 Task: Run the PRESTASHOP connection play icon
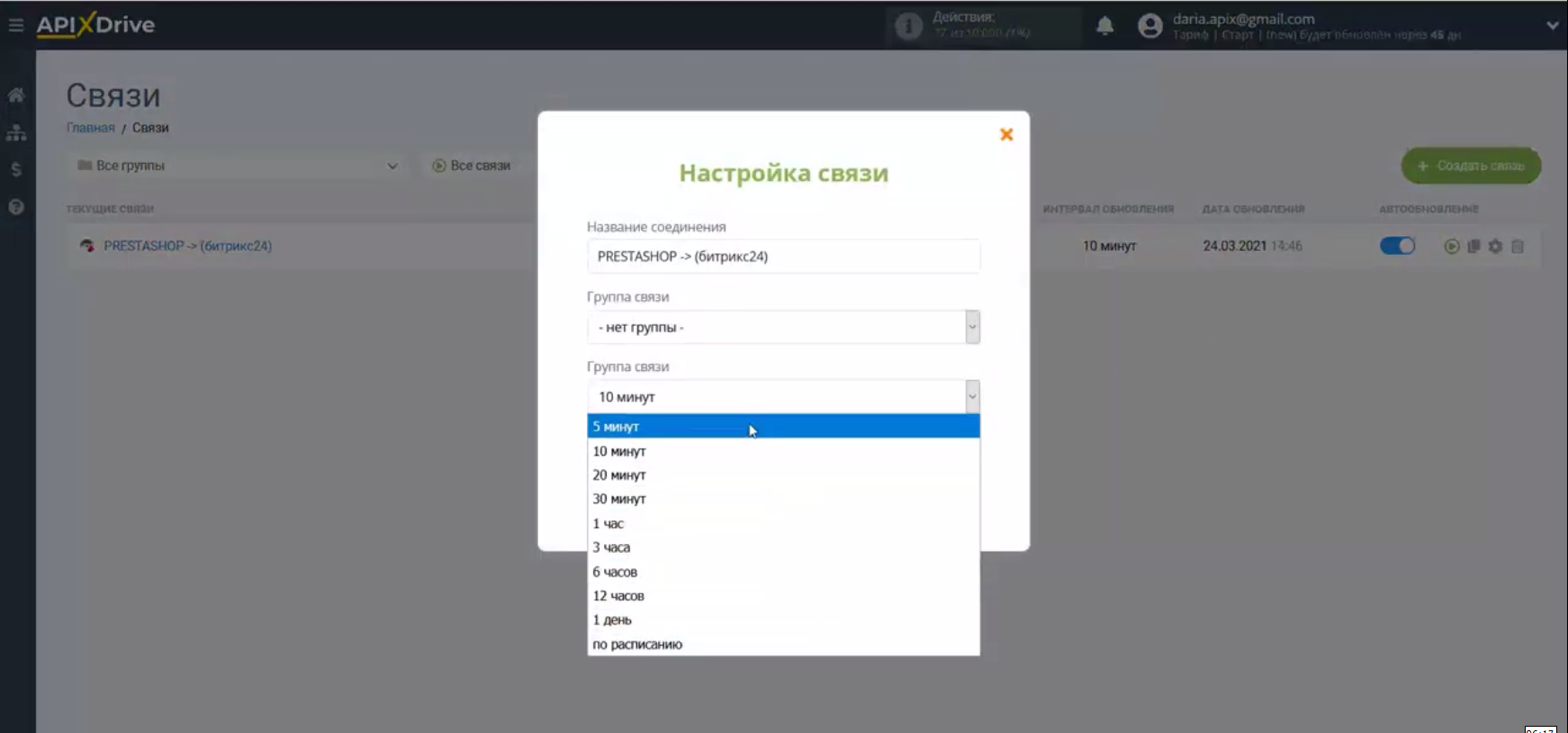tap(1451, 246)
